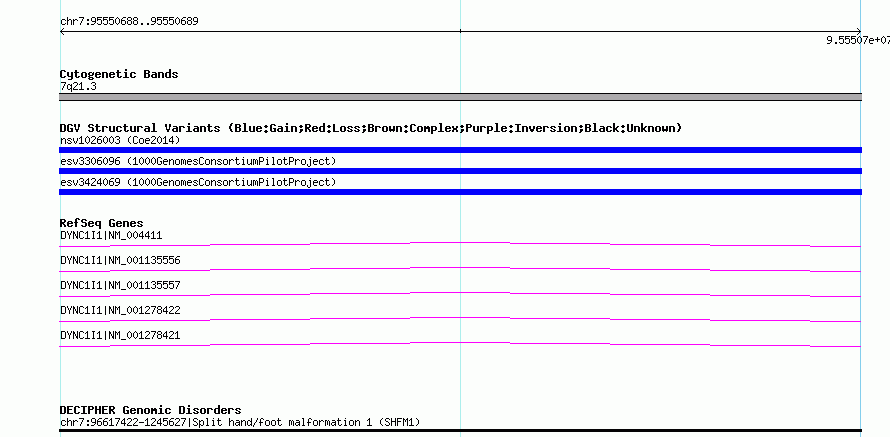Click magenta gene line for NM_004411
This screenshot has height=437, width=890.
pyautogui.click(x=460, y=245)
